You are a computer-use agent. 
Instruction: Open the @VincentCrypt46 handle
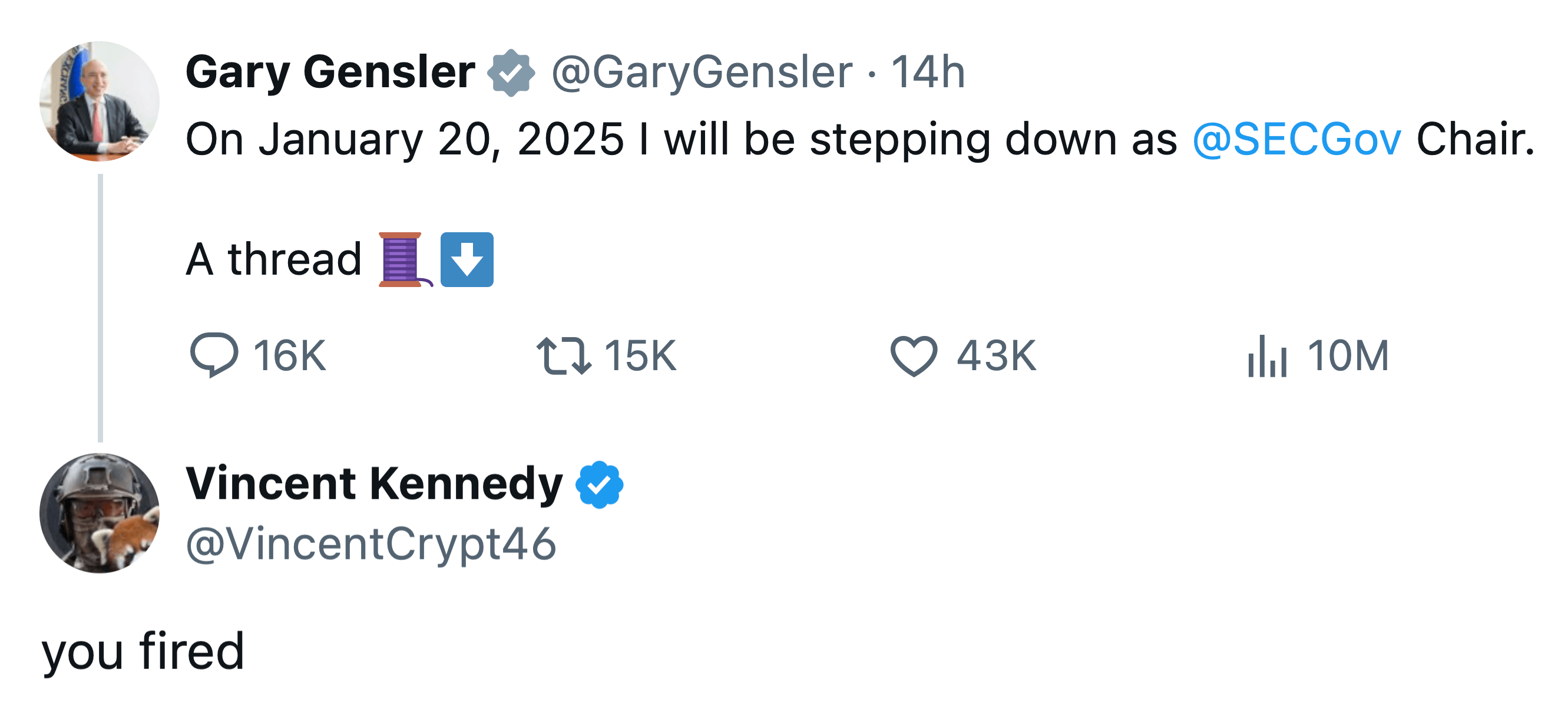[371, 544]
